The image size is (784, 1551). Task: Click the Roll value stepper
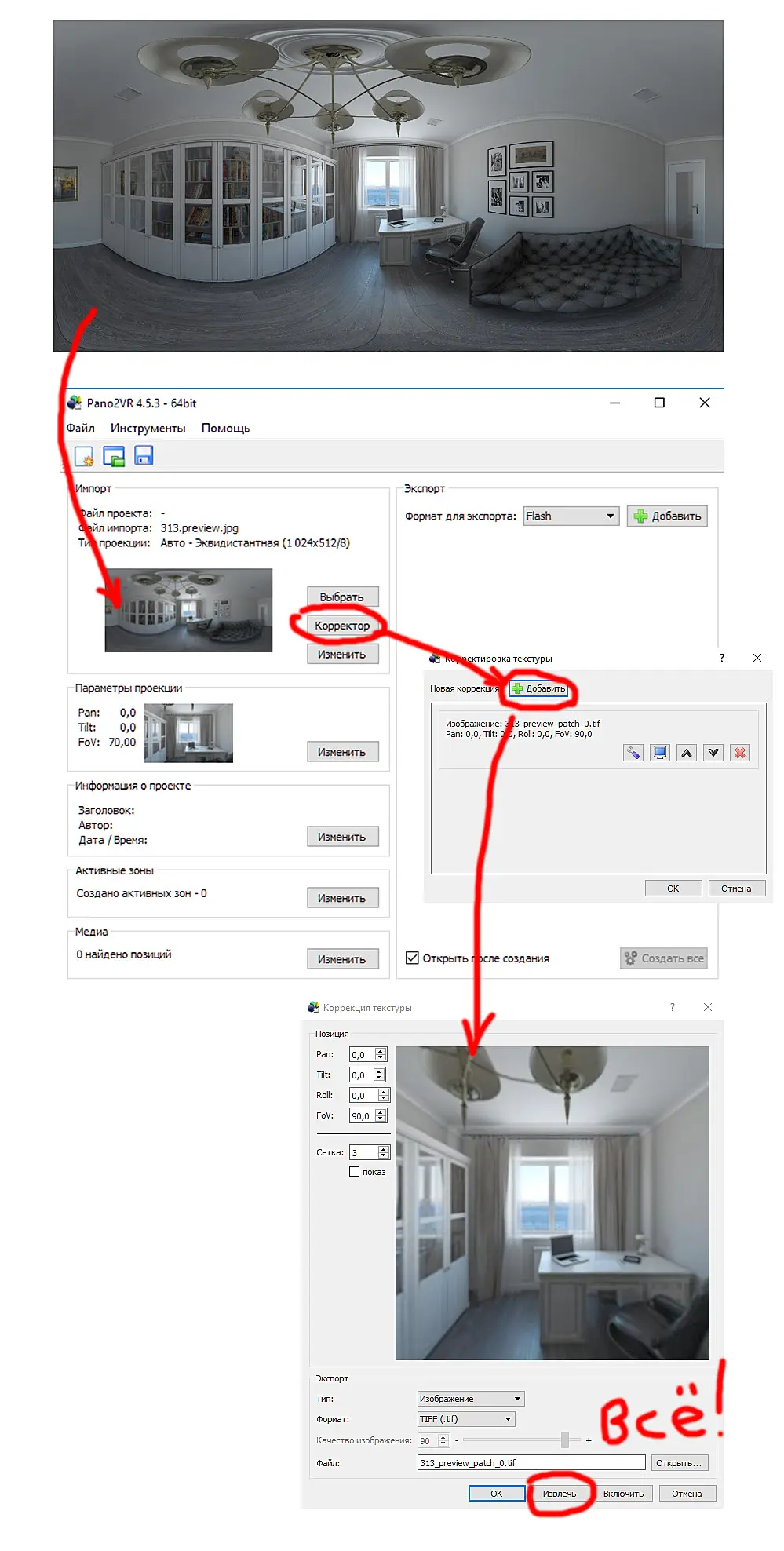coord(383,1095)
